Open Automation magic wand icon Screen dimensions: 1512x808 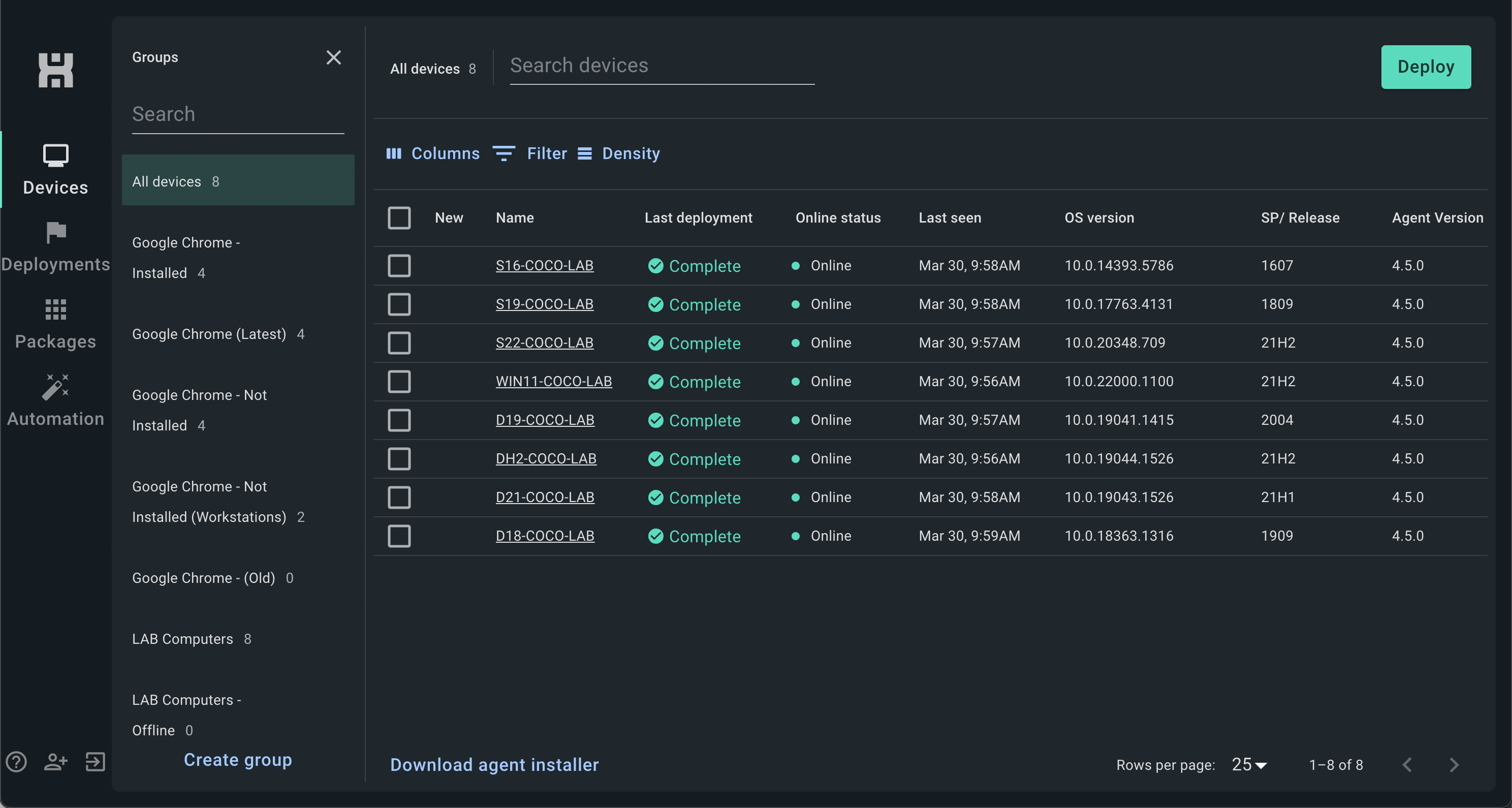pyautogui.click(x=55, y=387)
